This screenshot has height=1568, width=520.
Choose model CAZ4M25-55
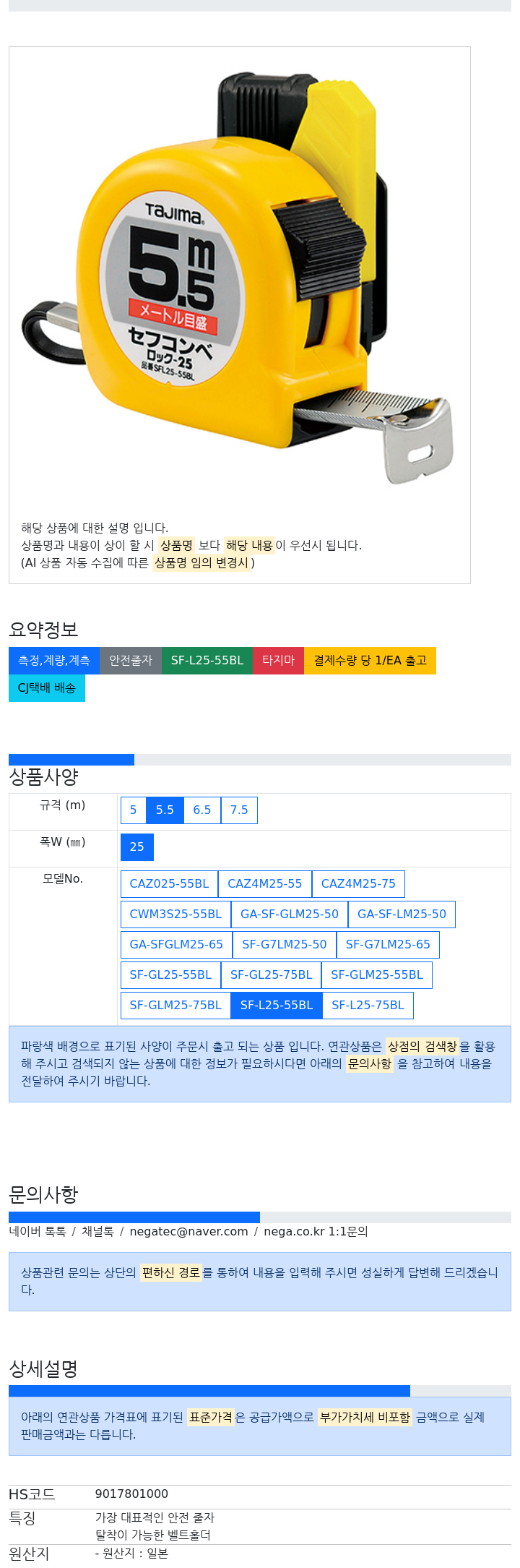point(265,884)
